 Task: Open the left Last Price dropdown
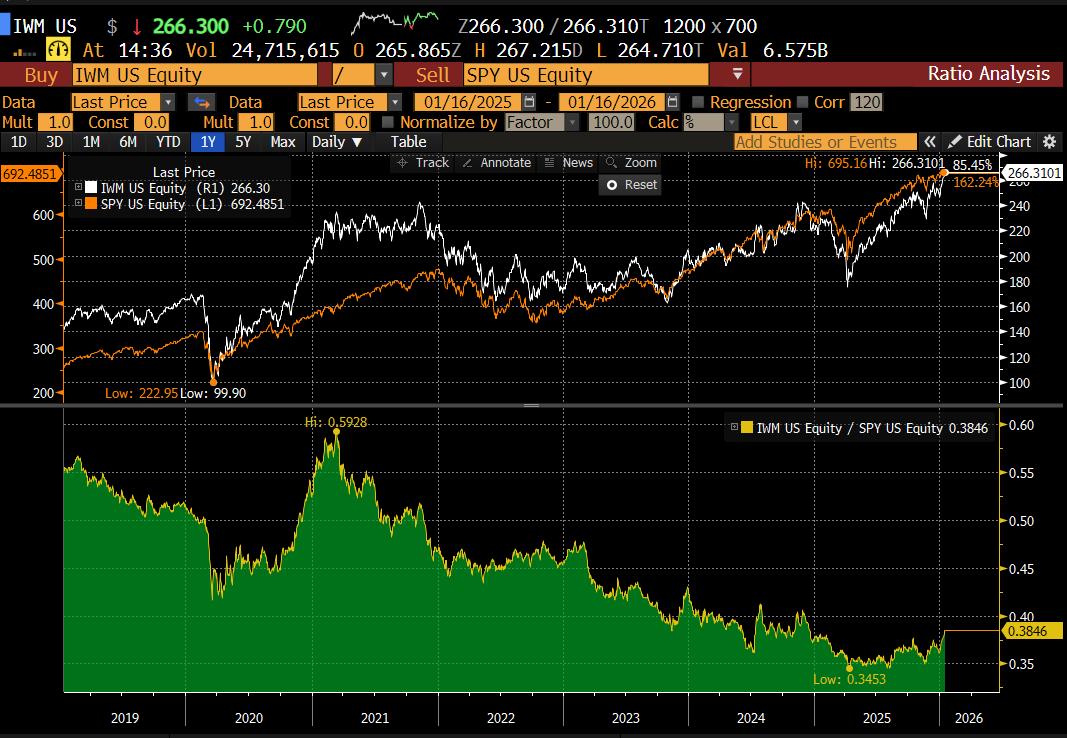[167, 102]
